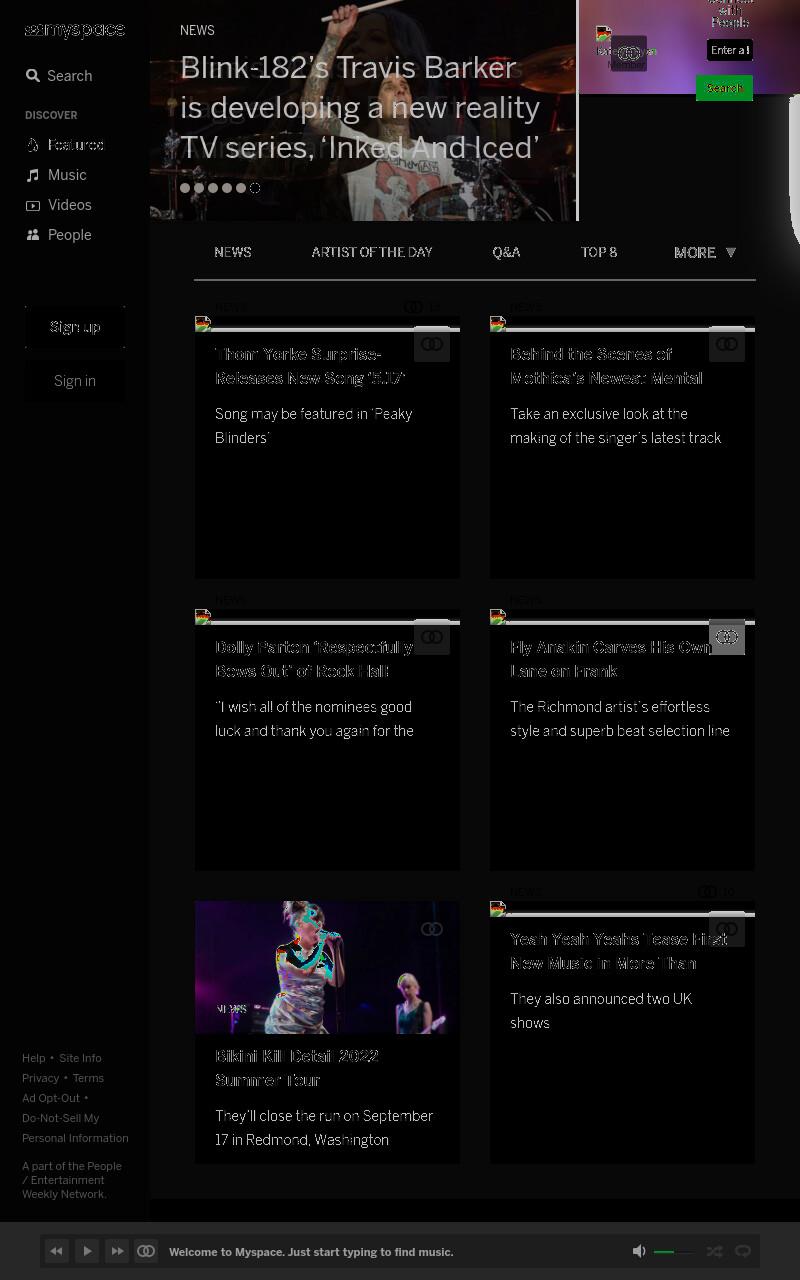The width and height of the screenshot is (800, 1280).
Task: Click 'Song may be featured in Peaky Blinders' text
Action: pos(314,426)
